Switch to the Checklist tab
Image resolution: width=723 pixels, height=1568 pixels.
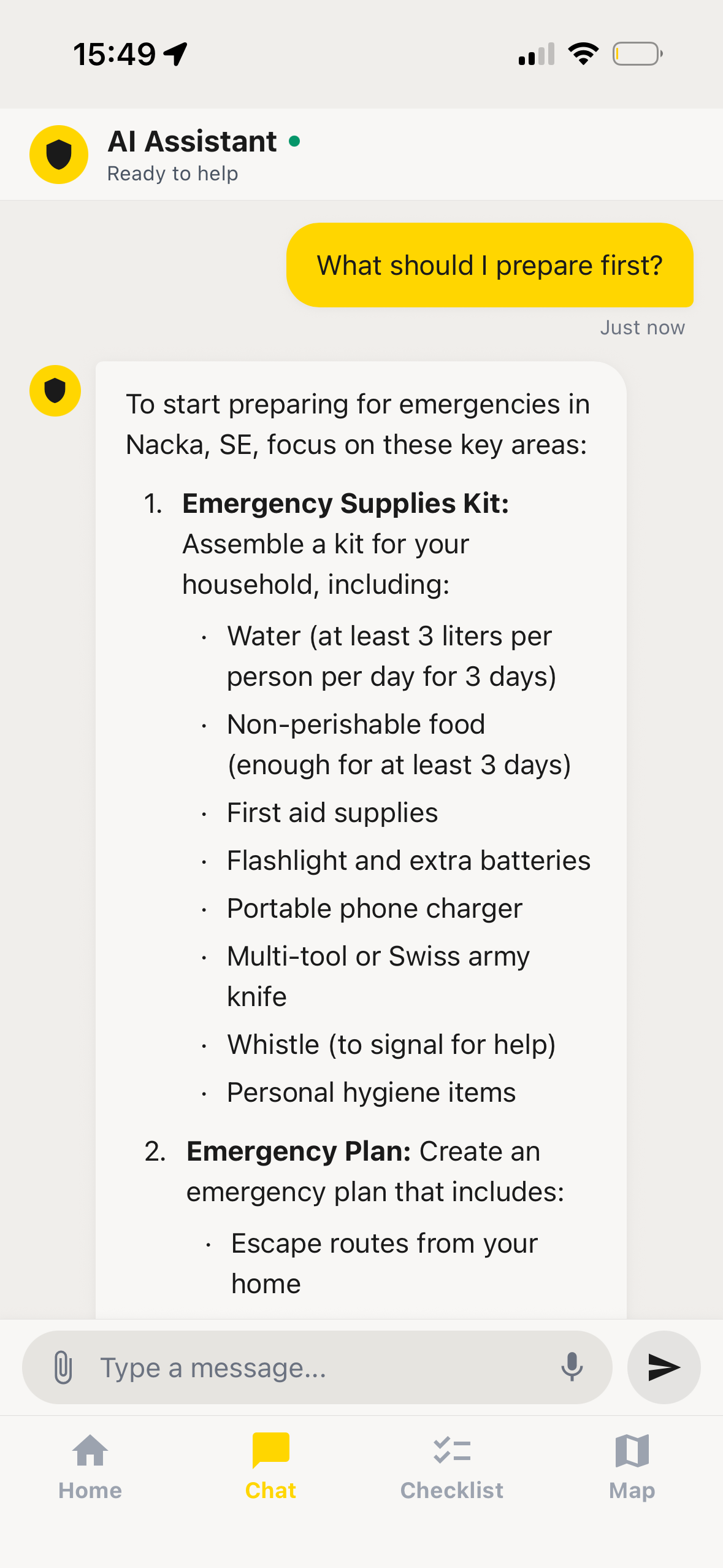click(x=451, y=1466)
